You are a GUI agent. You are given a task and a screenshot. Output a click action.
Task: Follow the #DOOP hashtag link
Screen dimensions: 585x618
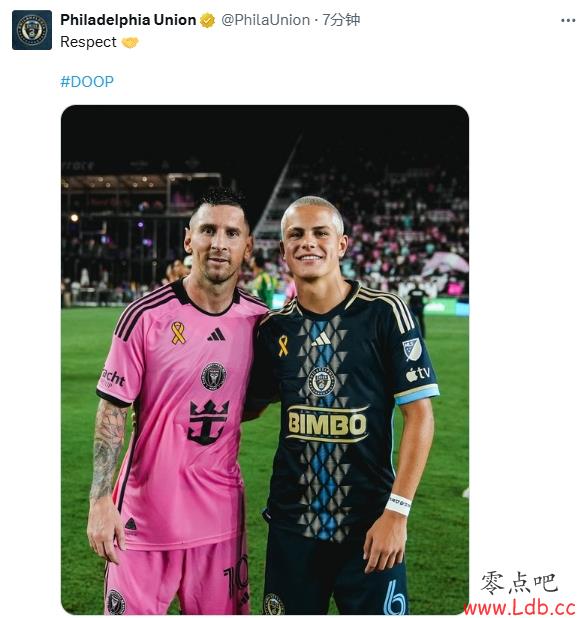pos(87,82)
